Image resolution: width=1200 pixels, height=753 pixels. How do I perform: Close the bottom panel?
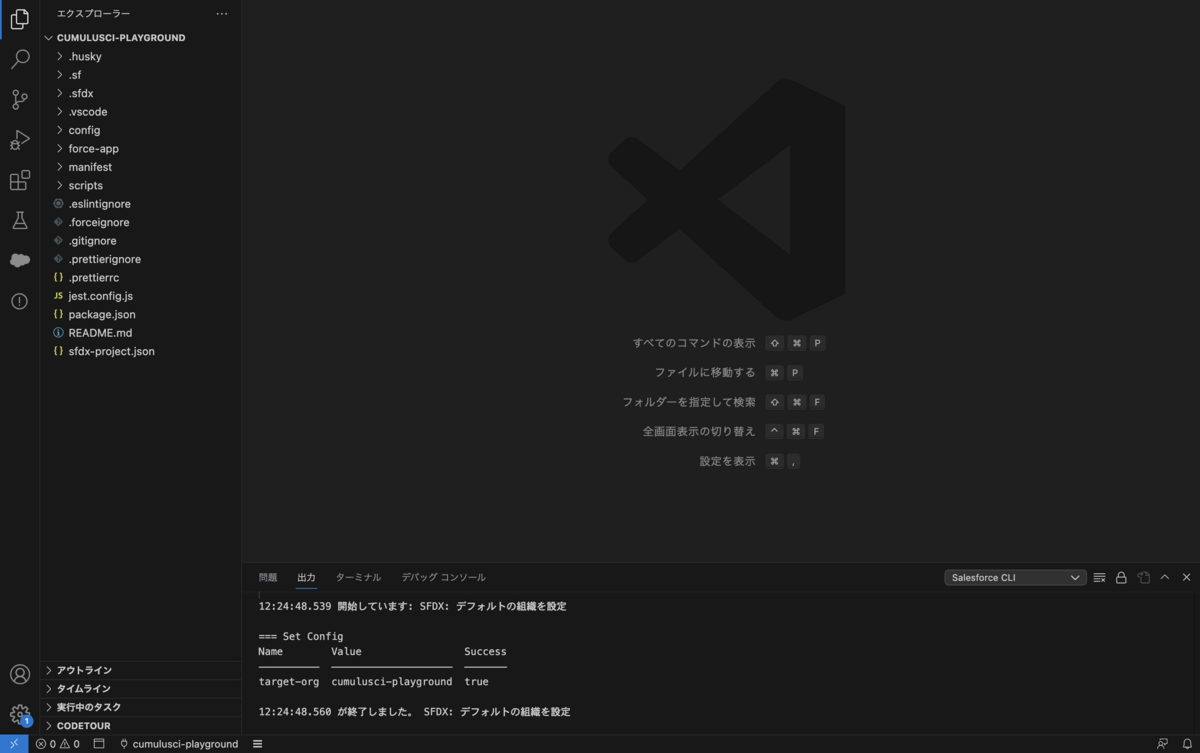(x=1187, y=578)
